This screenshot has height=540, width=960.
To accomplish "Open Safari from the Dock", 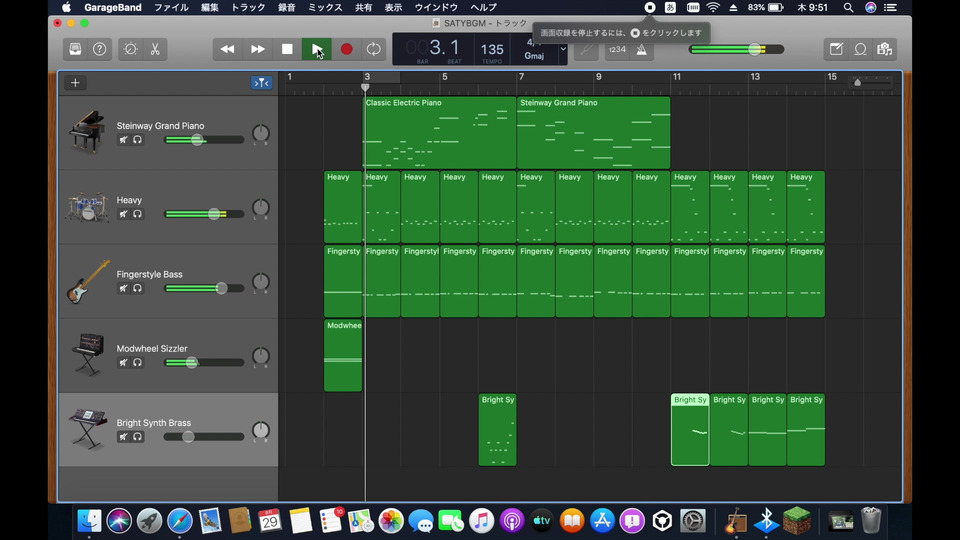I will tap(179, 521).
